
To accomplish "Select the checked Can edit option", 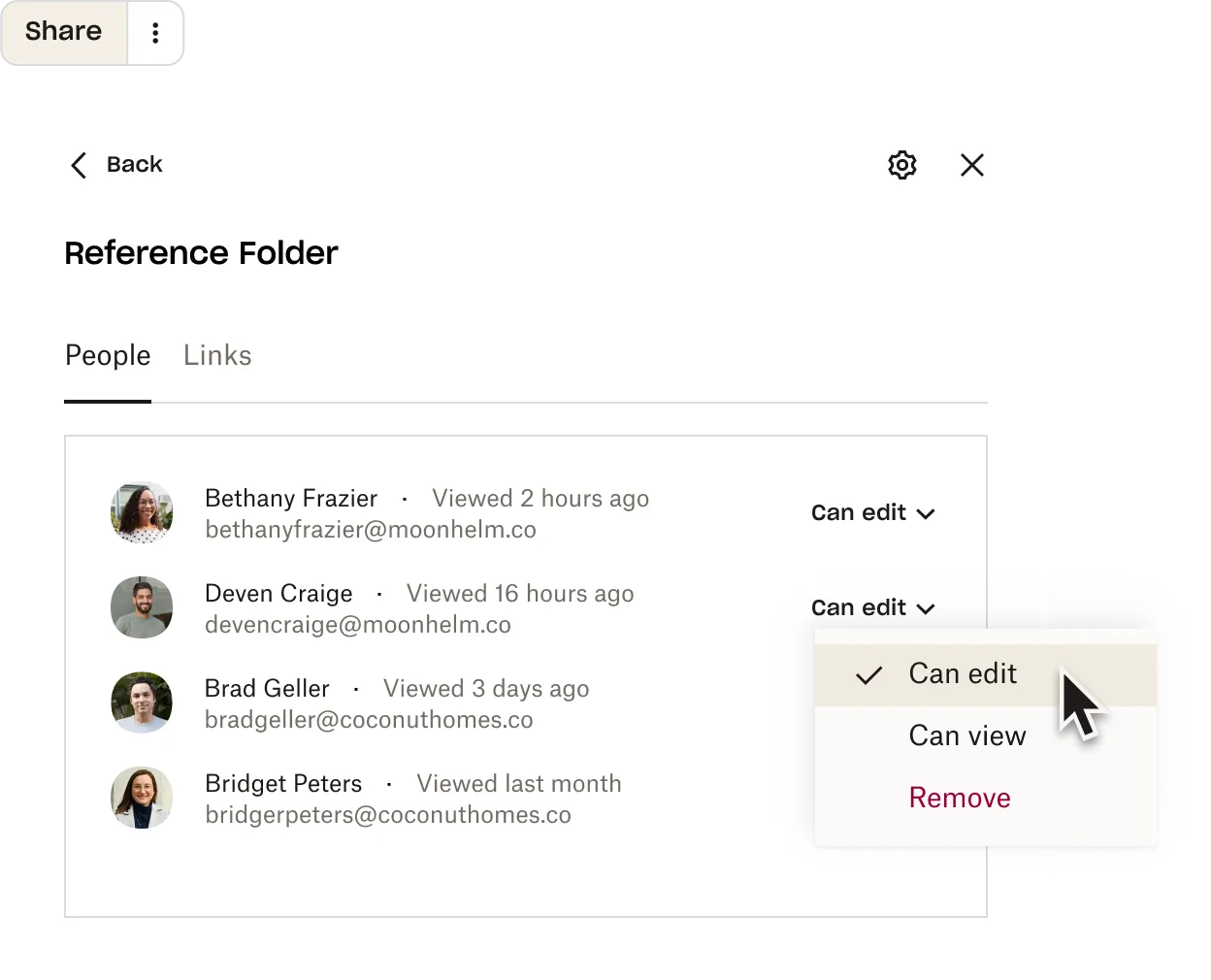I will (962, 673).
